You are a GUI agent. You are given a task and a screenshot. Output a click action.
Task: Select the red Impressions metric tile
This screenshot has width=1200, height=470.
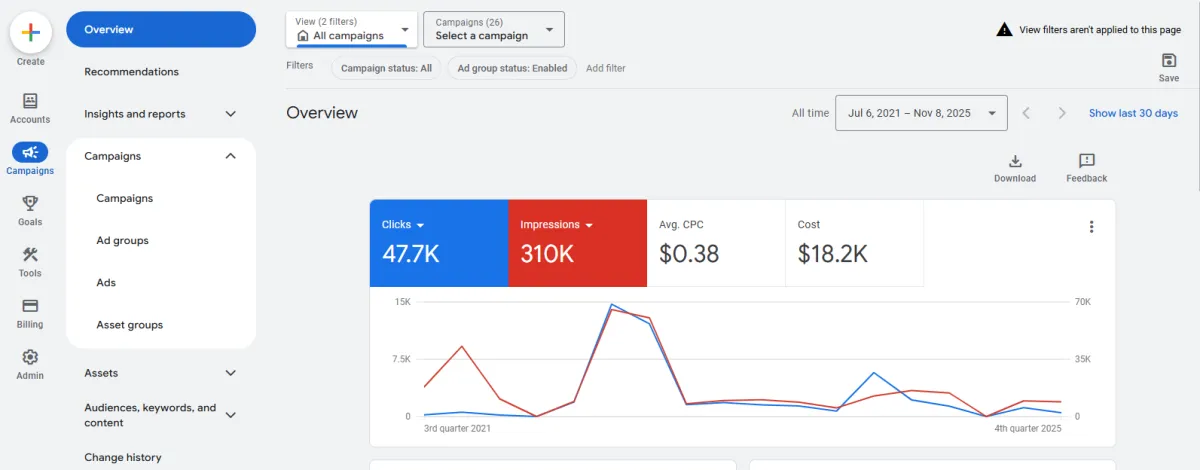click(x=577, y=243)
